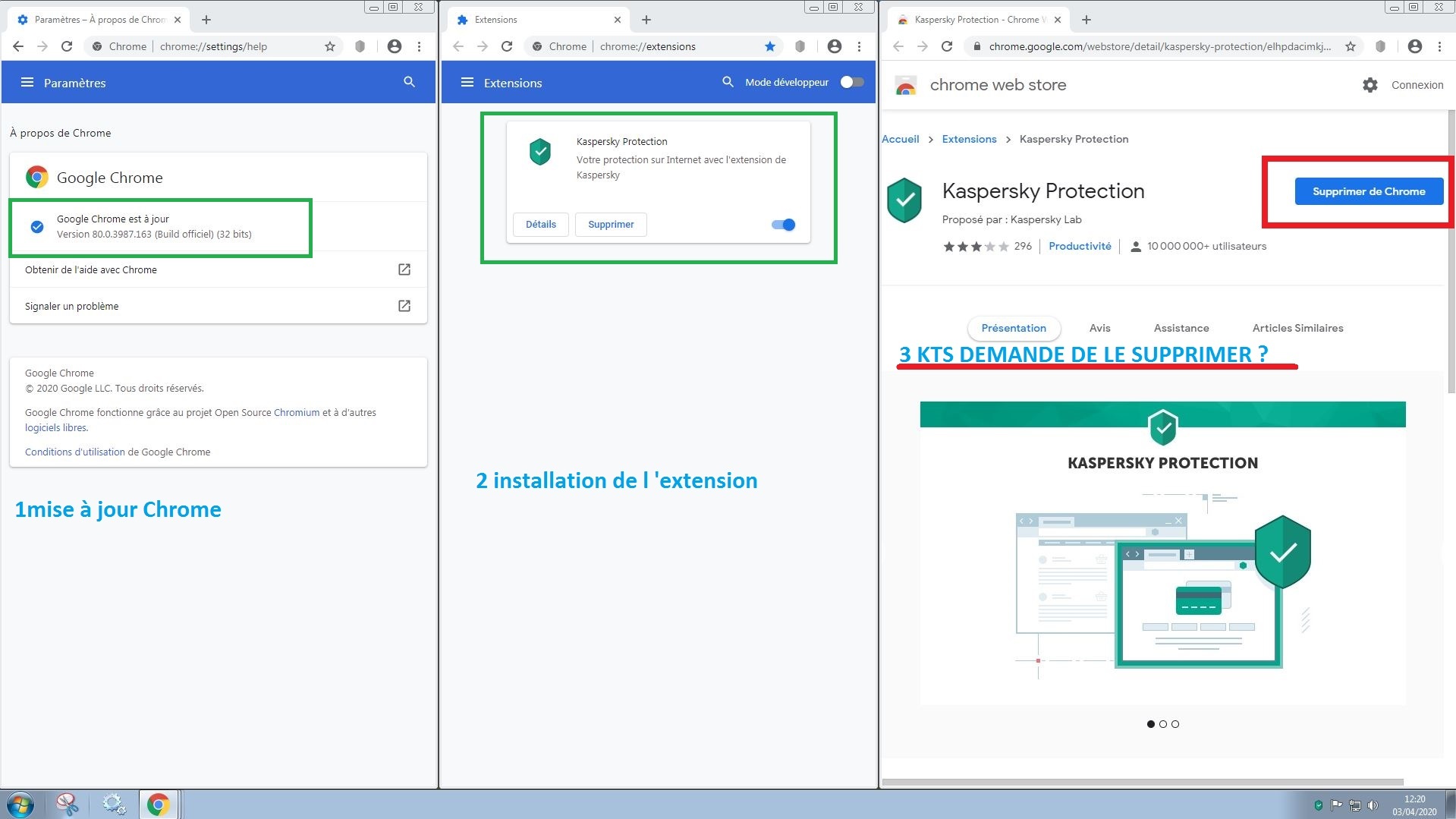The image size is (1456, 819).
Task: Click Supprimer on the Kaspersky Protection card
Action: (611, 225)
